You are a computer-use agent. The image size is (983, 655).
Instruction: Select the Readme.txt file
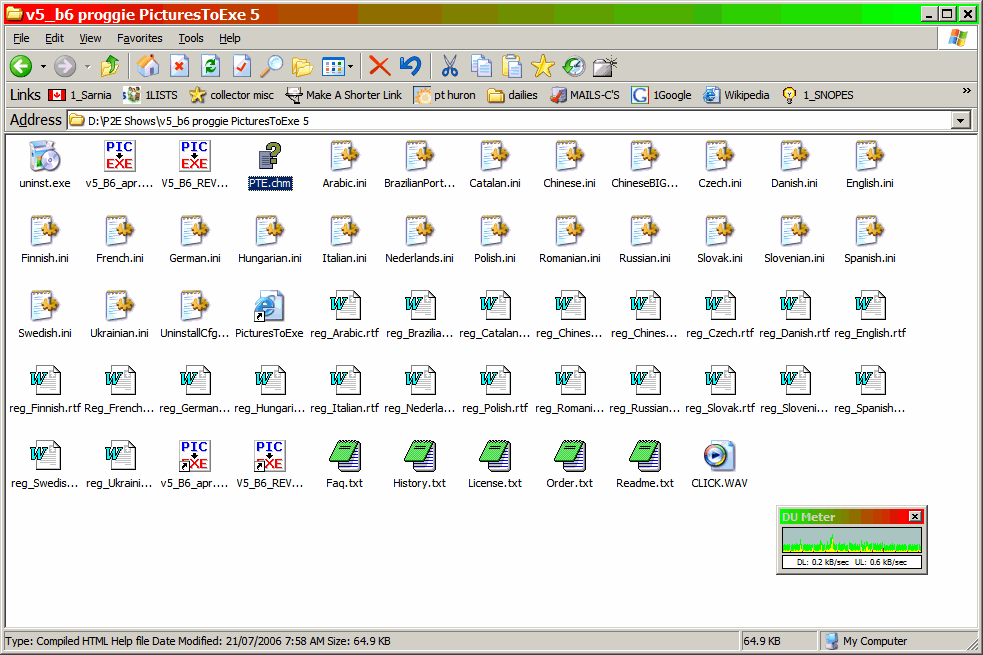tap(644, 466)
